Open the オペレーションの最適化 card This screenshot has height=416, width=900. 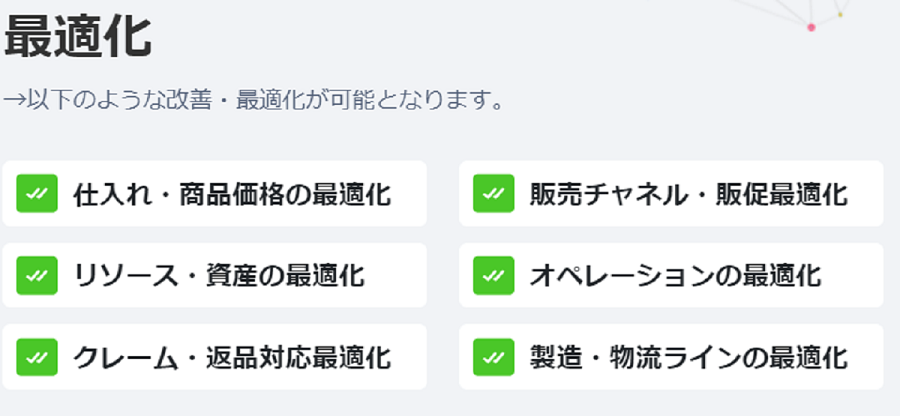pos(671,275)
